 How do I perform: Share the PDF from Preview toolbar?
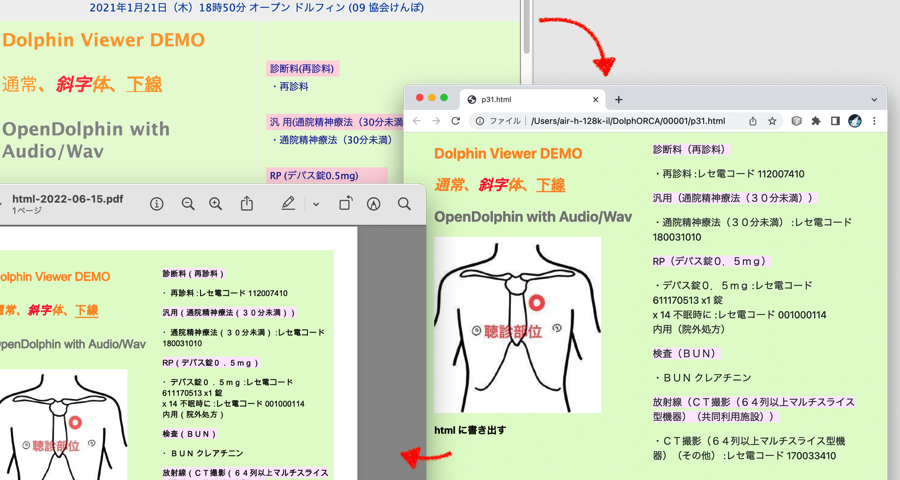[x=247, y=204]
